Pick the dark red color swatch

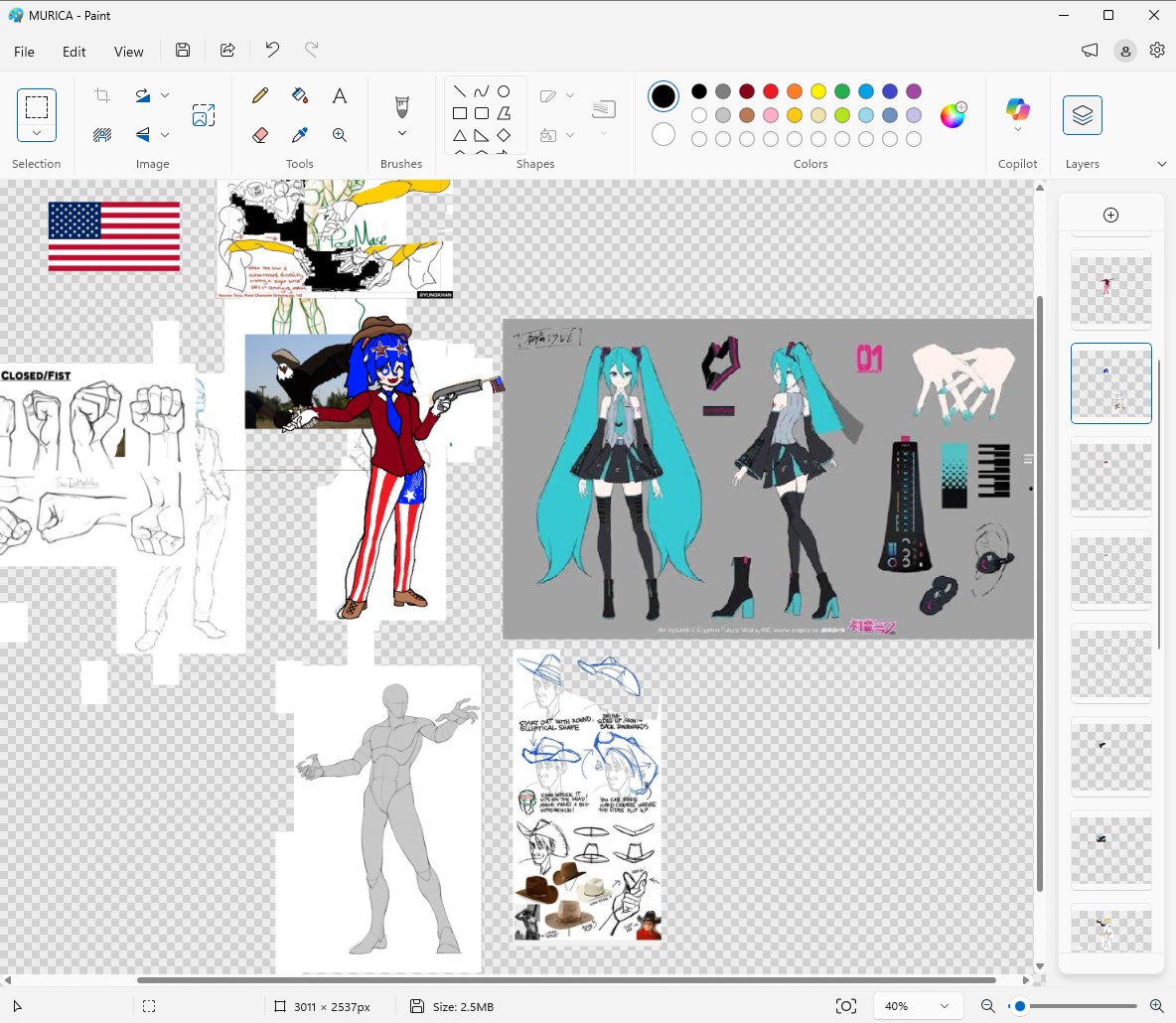[x=746, y=91]
